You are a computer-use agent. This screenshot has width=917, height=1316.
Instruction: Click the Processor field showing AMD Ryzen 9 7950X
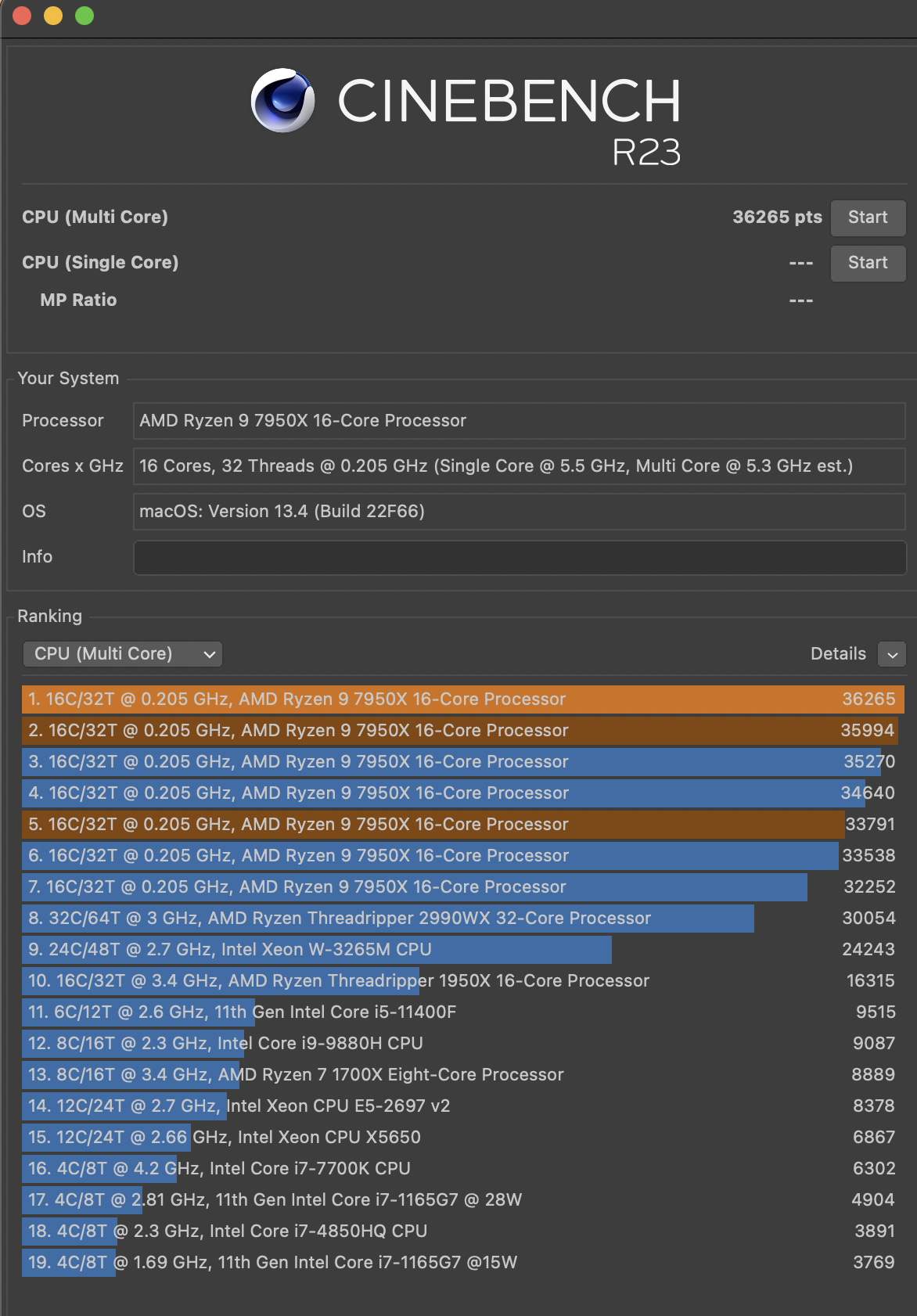click(x=520, y=421)
